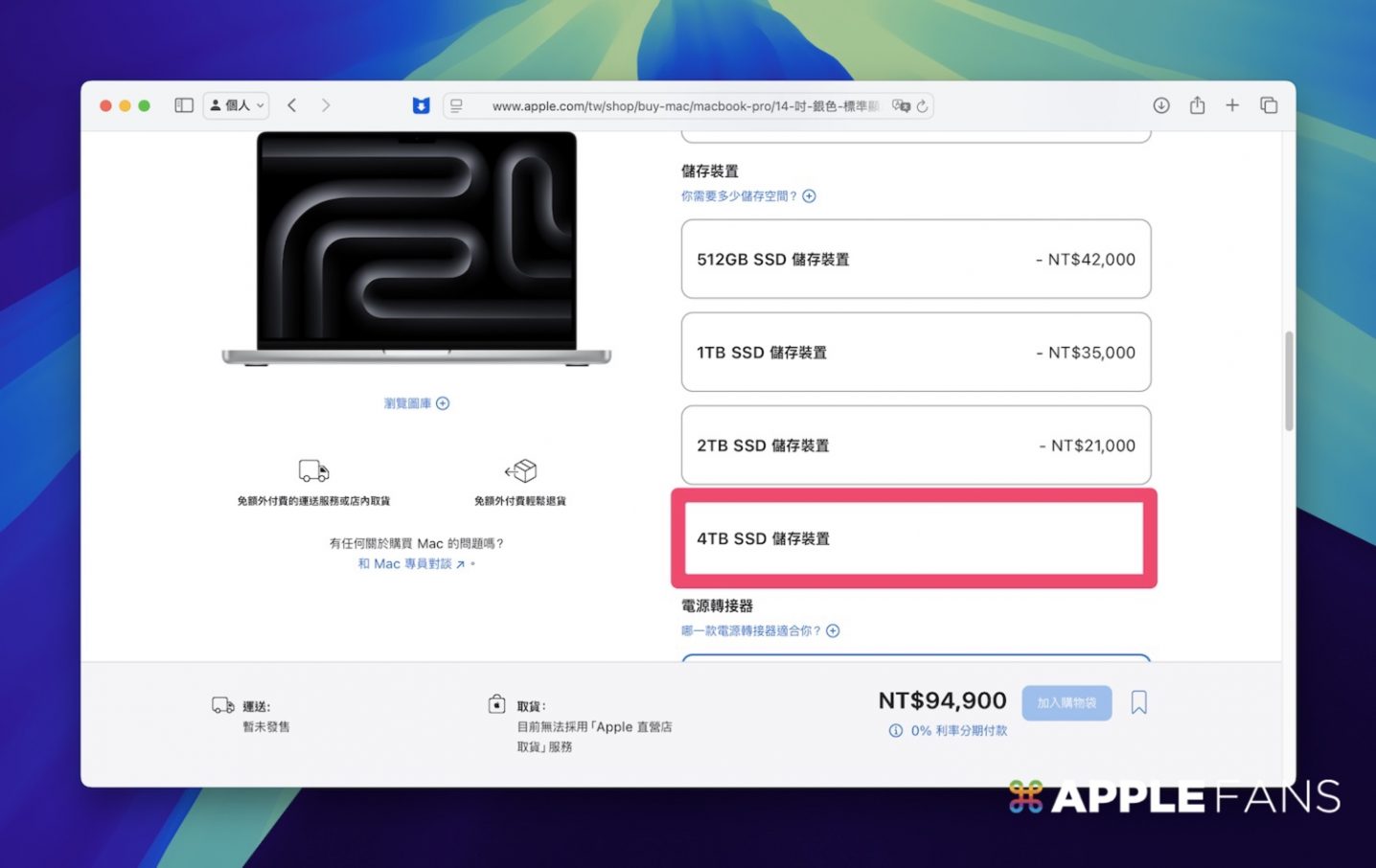
Task: Choose the 1TB SSD storage option
Action: pyautogui.click(x=915, y=353)
